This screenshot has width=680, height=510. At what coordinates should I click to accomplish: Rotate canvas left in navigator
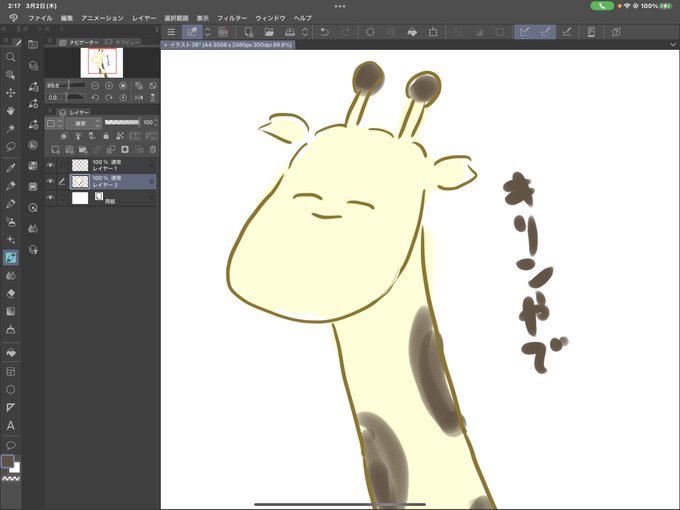click(95, 98)
